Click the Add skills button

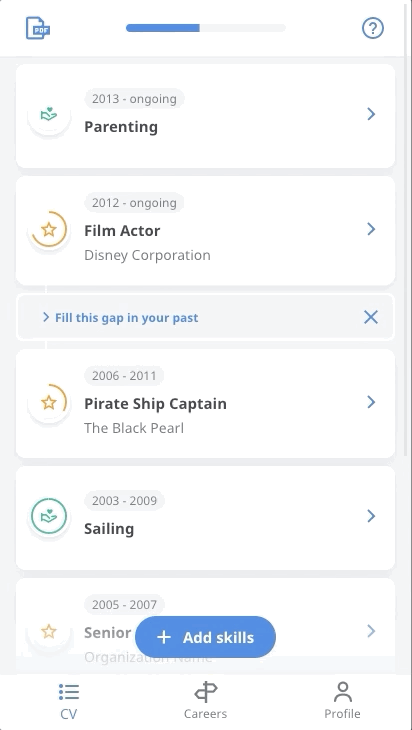pyautogui.click(x=205, y=637)
